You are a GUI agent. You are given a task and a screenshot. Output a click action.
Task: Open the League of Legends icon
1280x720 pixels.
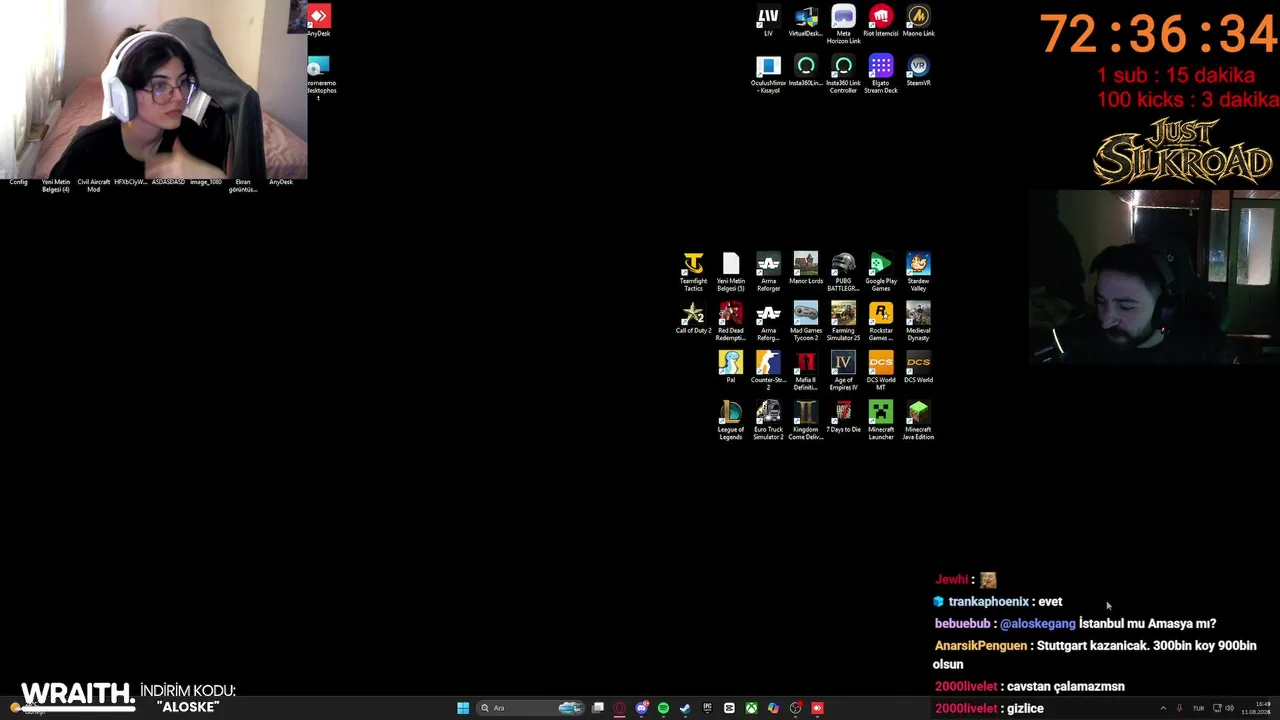coord(731,420)
